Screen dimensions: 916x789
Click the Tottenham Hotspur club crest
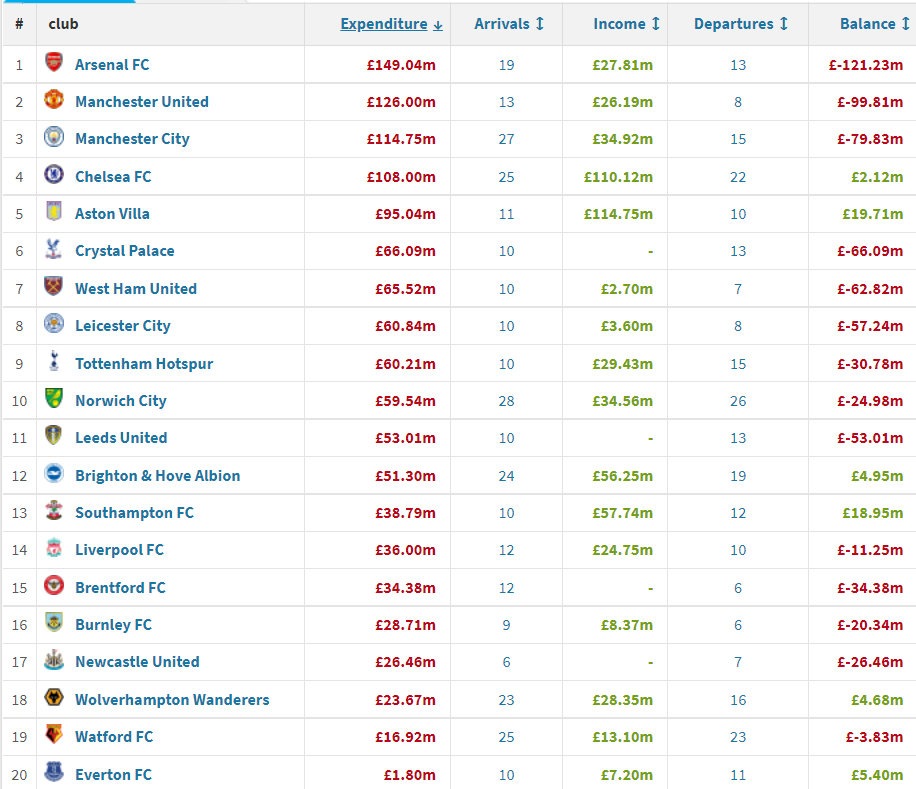(x=54, y=361)
